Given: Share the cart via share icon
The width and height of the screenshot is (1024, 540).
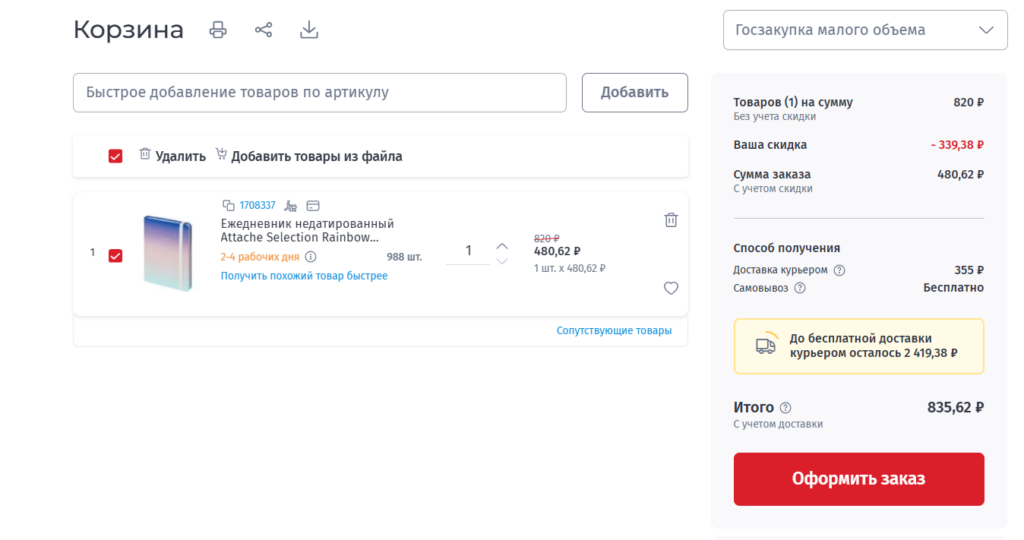Looking at the screenshot, I should pyautogui.click(x=263, y=30).
